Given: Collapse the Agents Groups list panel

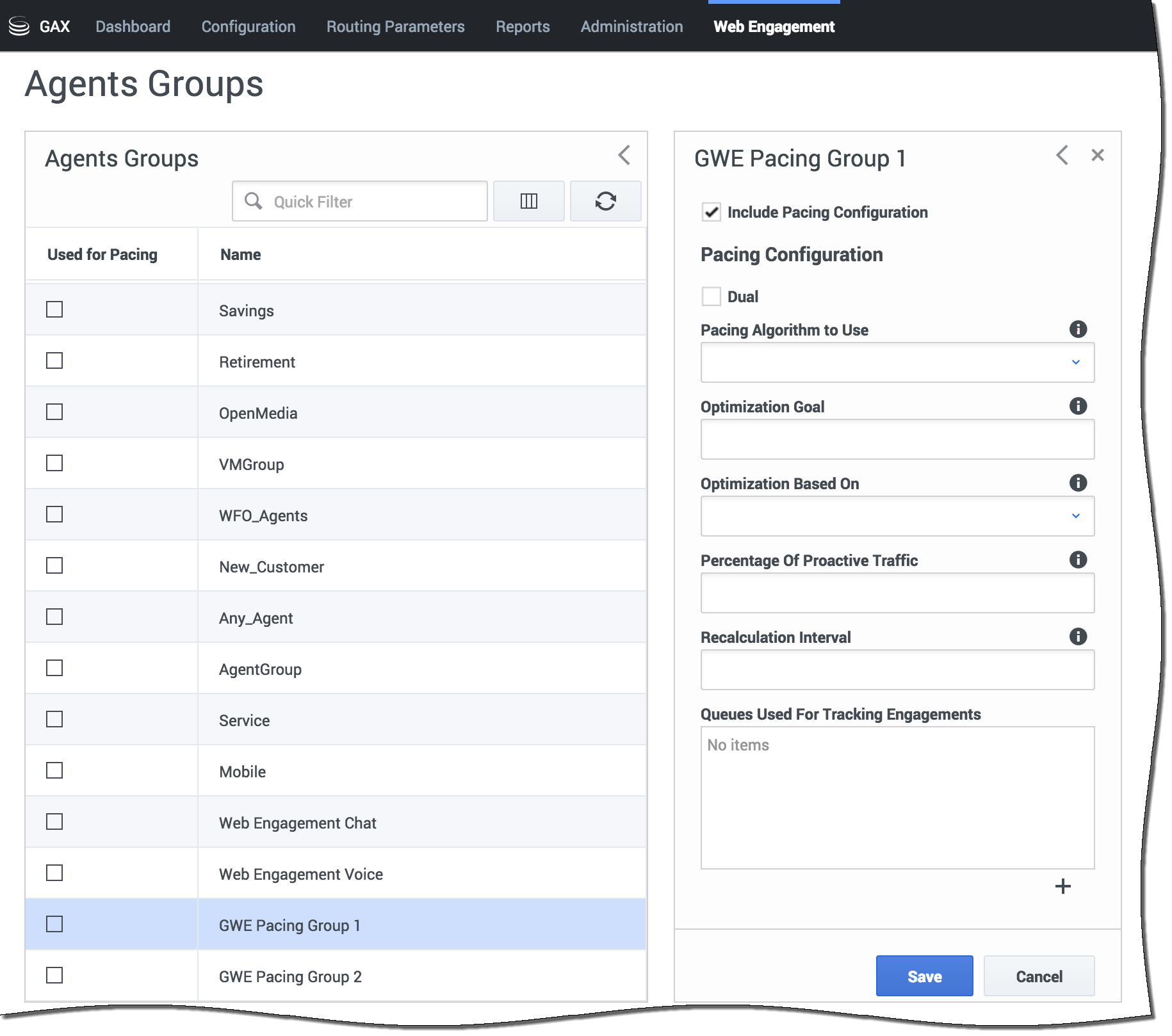Looking at the screenshot, I should coord(624,155).
